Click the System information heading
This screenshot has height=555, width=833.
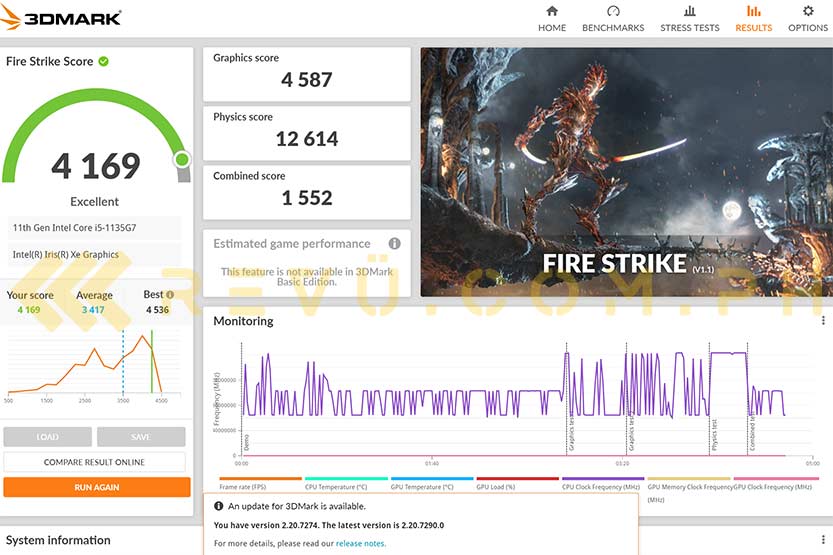pos(58,540)
